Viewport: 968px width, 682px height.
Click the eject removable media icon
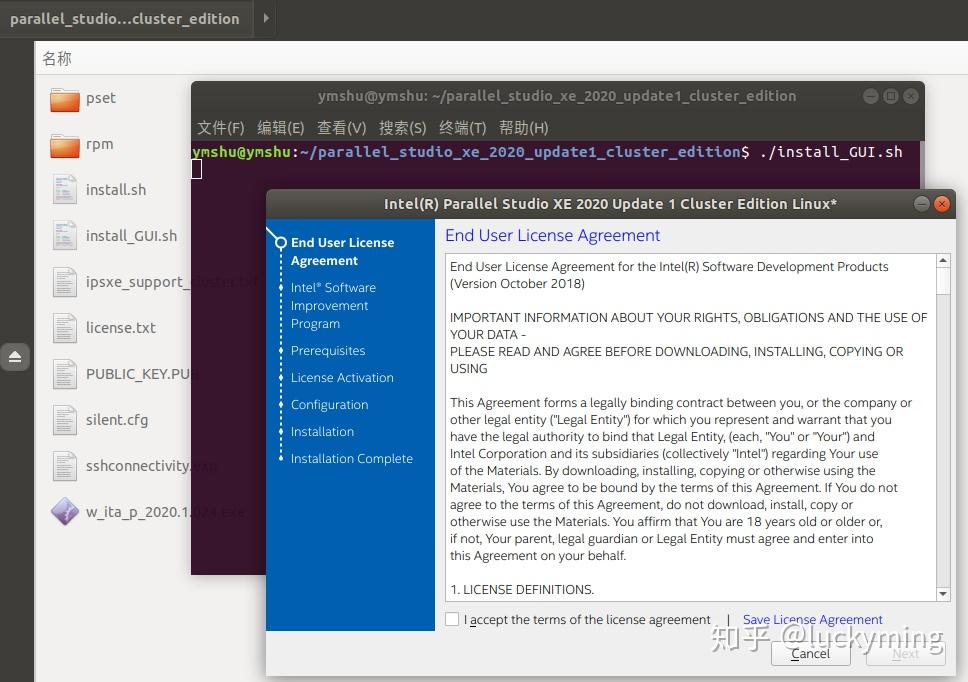coord(15,356)
